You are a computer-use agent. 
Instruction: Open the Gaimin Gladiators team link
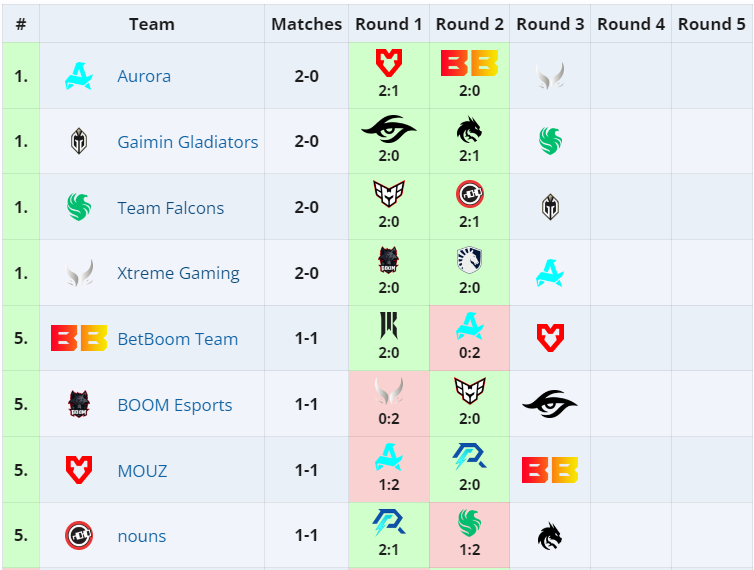click(x=188, y=142)
